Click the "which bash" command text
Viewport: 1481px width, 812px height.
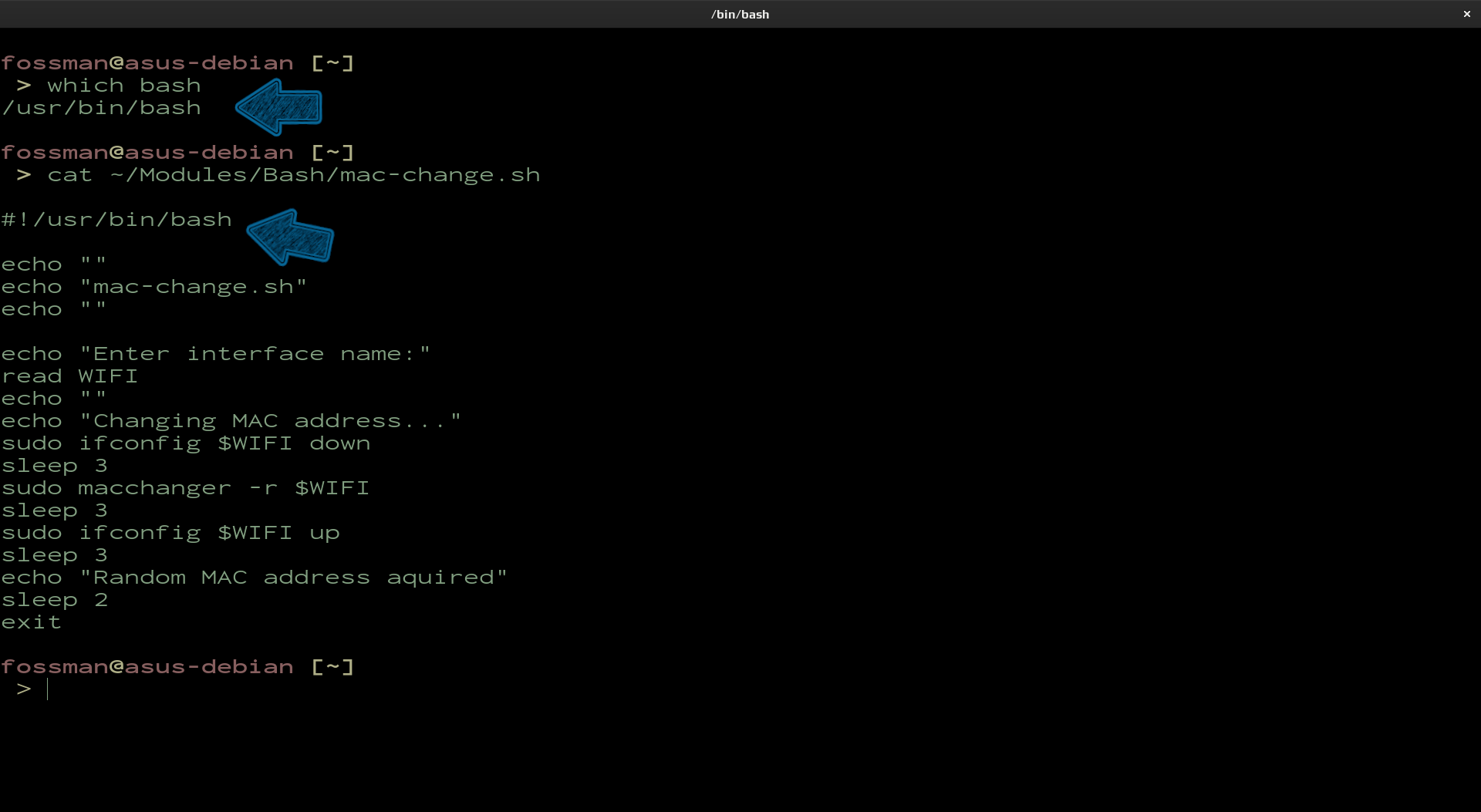[123, 86]
